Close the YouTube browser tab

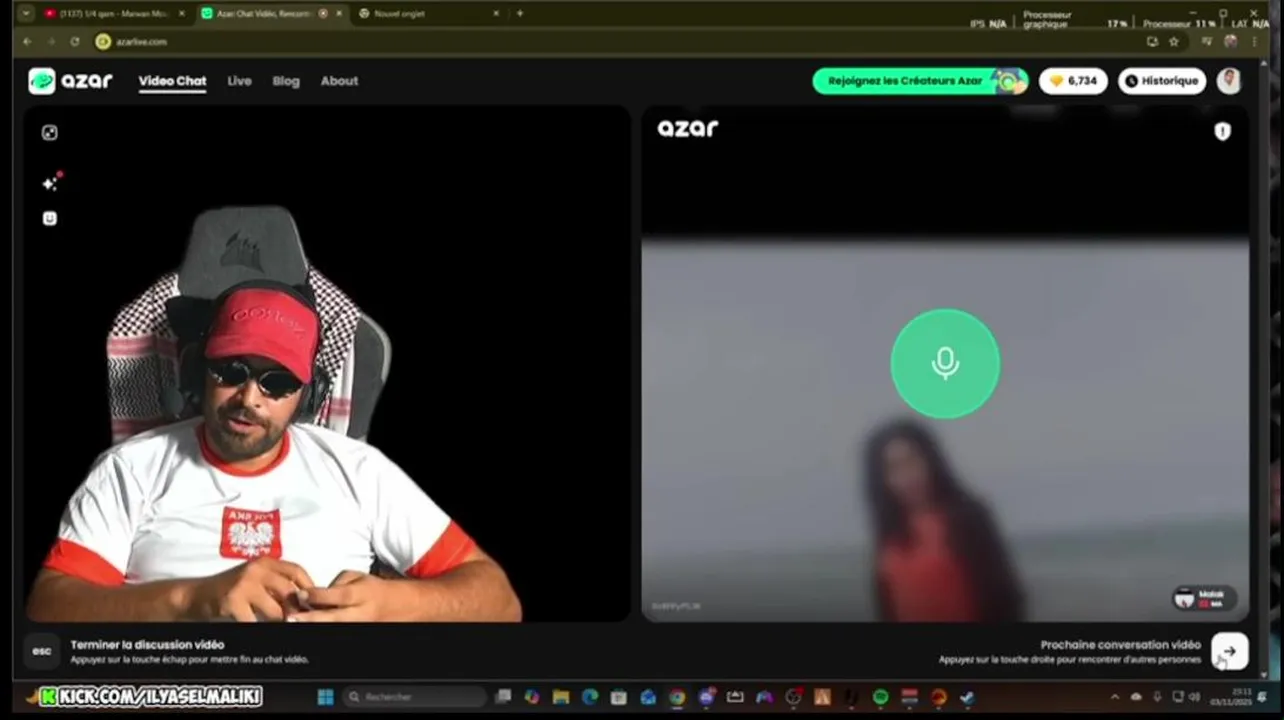point(181,14)
